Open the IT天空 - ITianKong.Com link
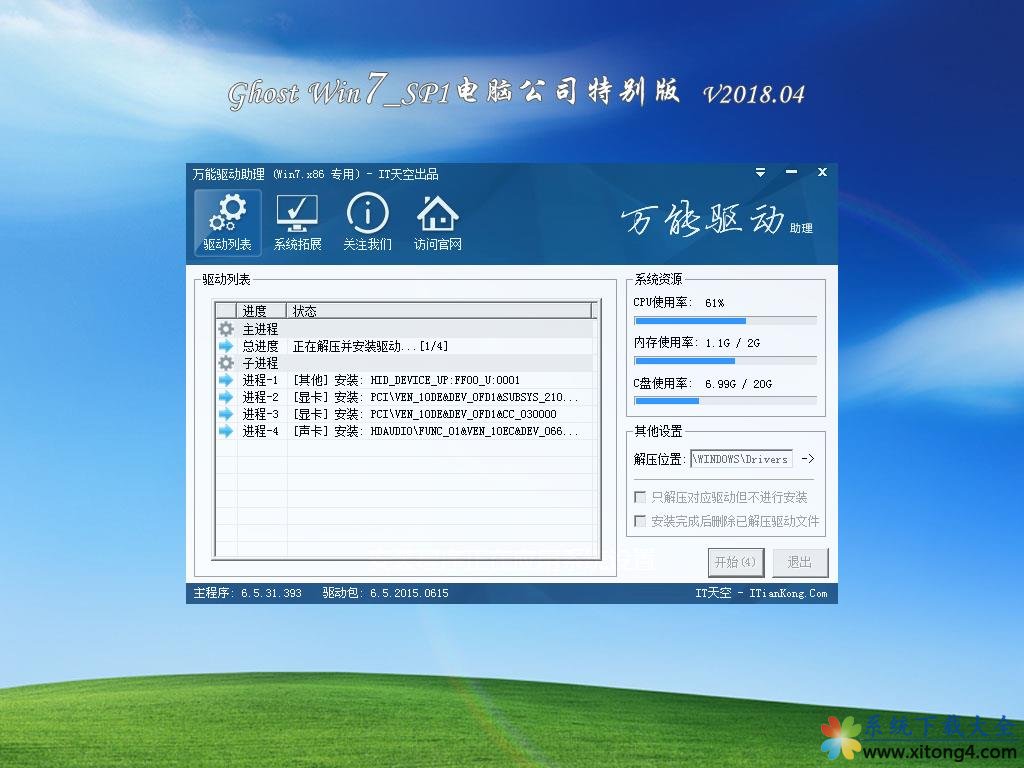Screen dimensions: 1024x768 [761, 593]
